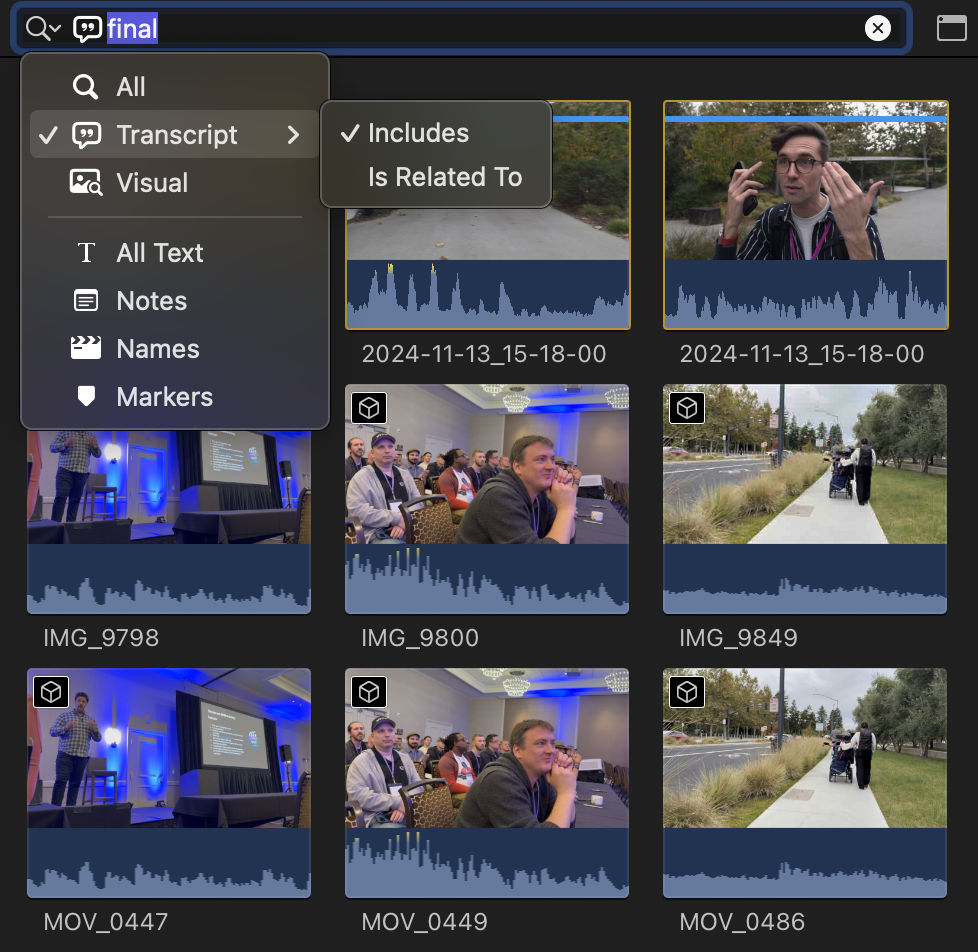This screenshot has width=978, height=952.
Task: Pick the Notes filter entry
Action: (151, 301)
